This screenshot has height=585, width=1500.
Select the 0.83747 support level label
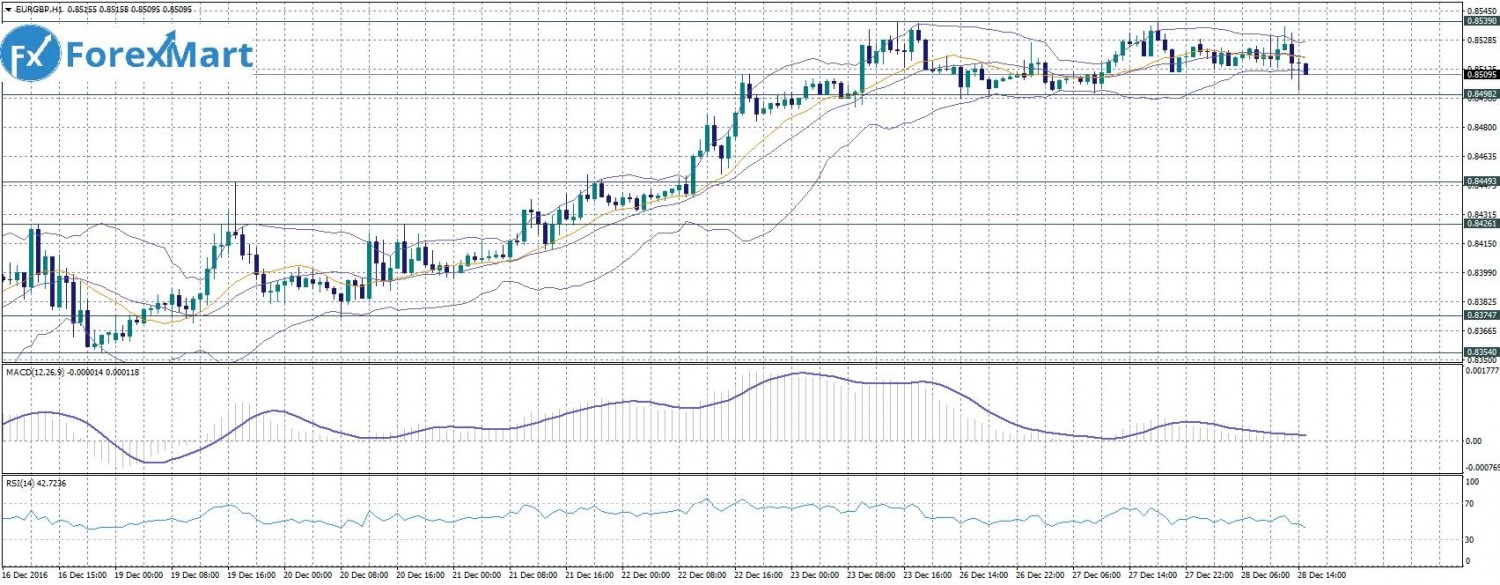(1480, 315)
